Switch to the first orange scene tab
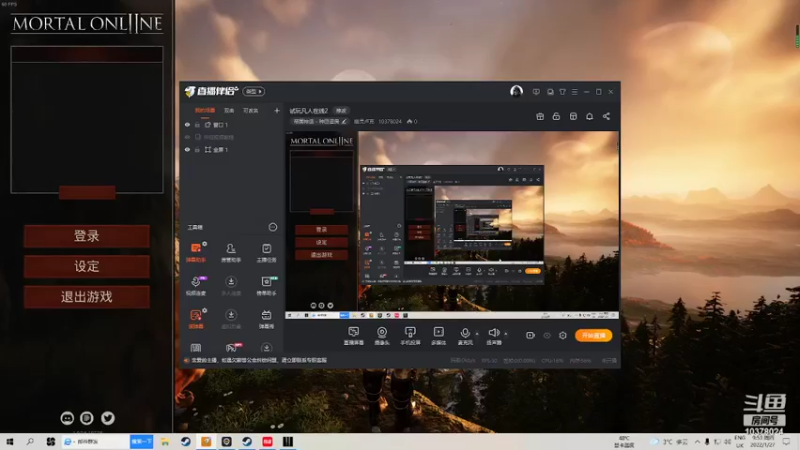800x450 pixels. [205, 111]
